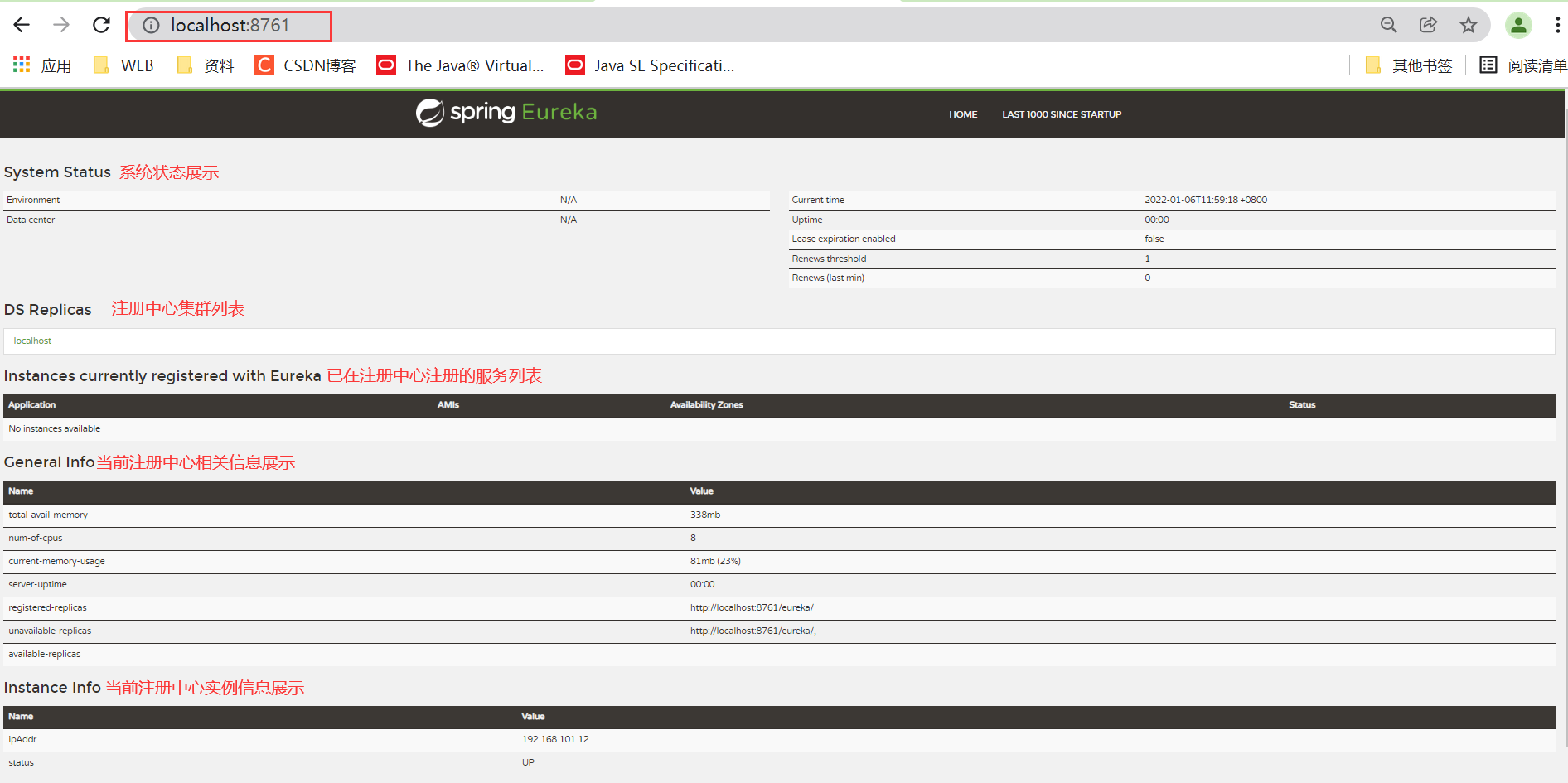Click the browser forward arrow
This screenshot has width=1568, height=783.
point(61,25)
